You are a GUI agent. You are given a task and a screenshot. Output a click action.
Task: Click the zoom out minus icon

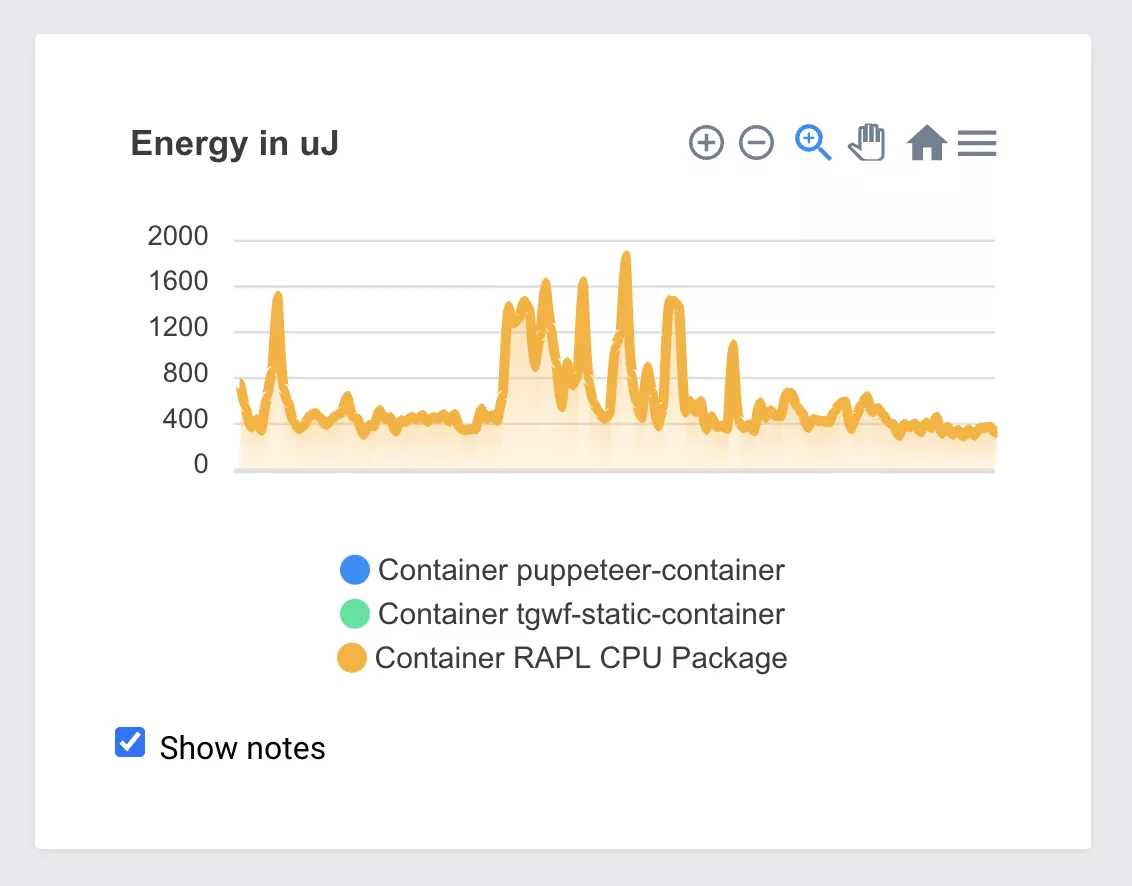[x=756, y=142]
